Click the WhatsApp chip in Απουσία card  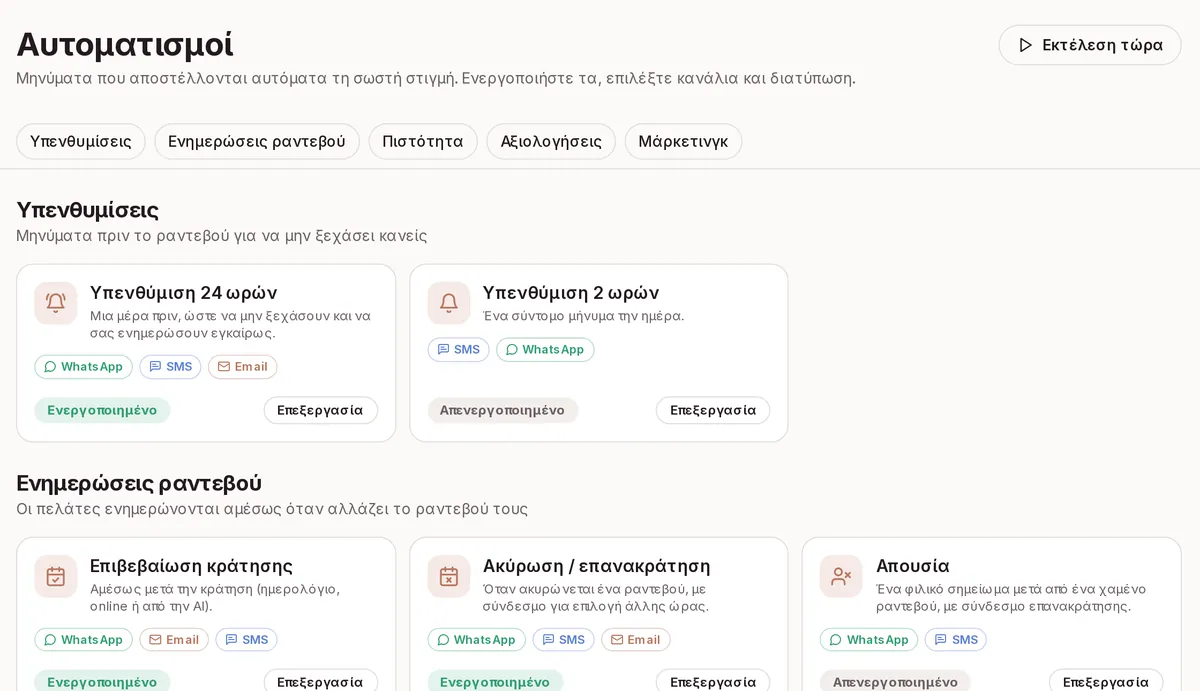coord(869,640)
